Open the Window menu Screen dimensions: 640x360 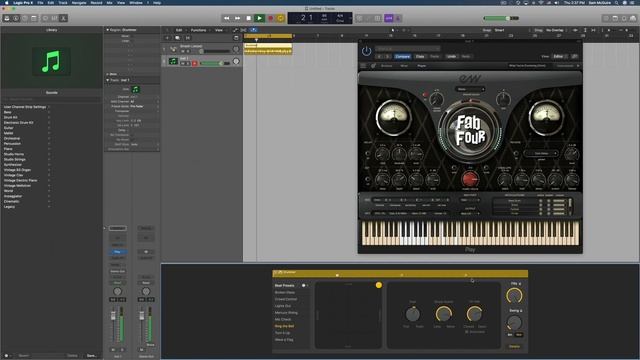pyautogui.click(x=136, y=2)
